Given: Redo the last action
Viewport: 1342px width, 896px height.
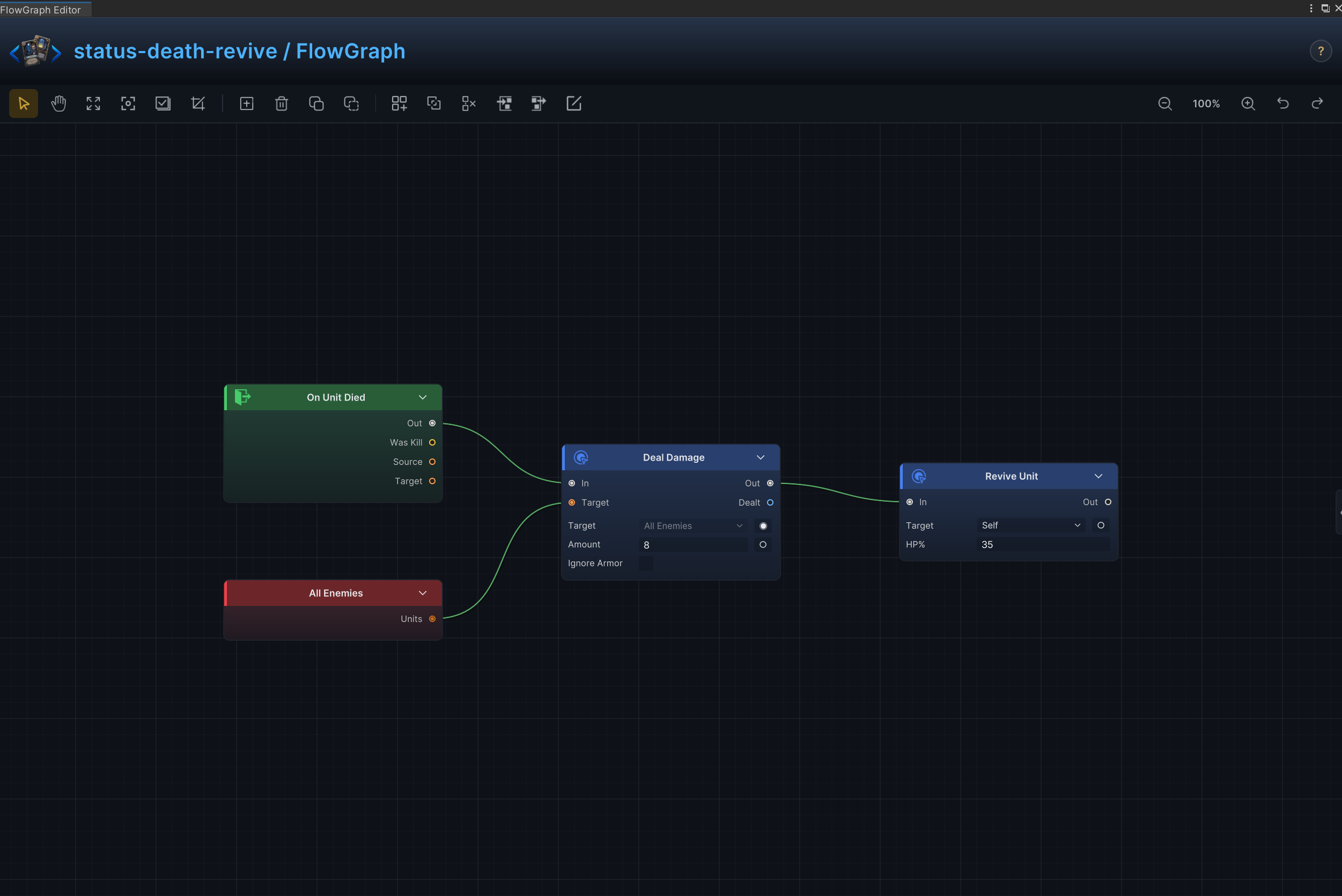Looking at the screenshot, I should (x=1317, y=103).
